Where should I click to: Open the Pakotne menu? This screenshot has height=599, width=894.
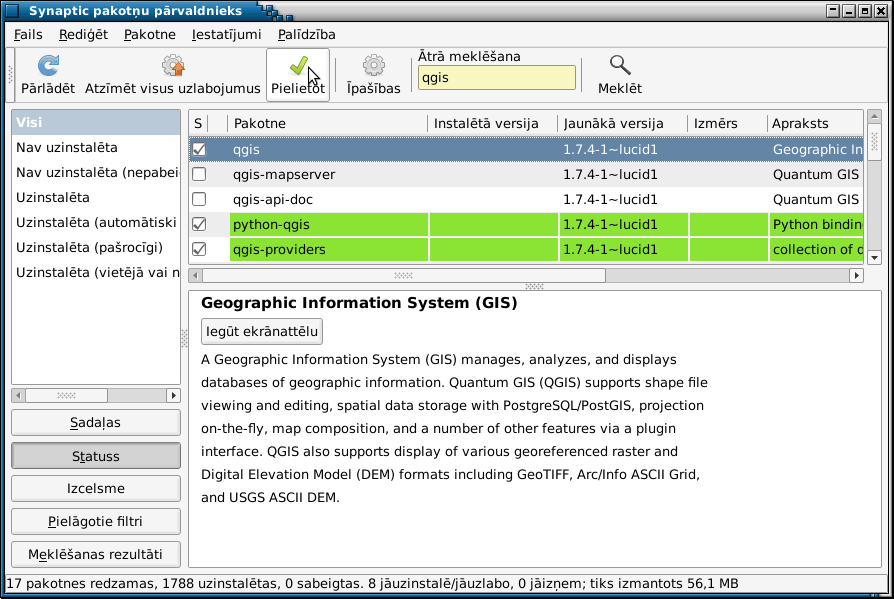tap(149, 35)
